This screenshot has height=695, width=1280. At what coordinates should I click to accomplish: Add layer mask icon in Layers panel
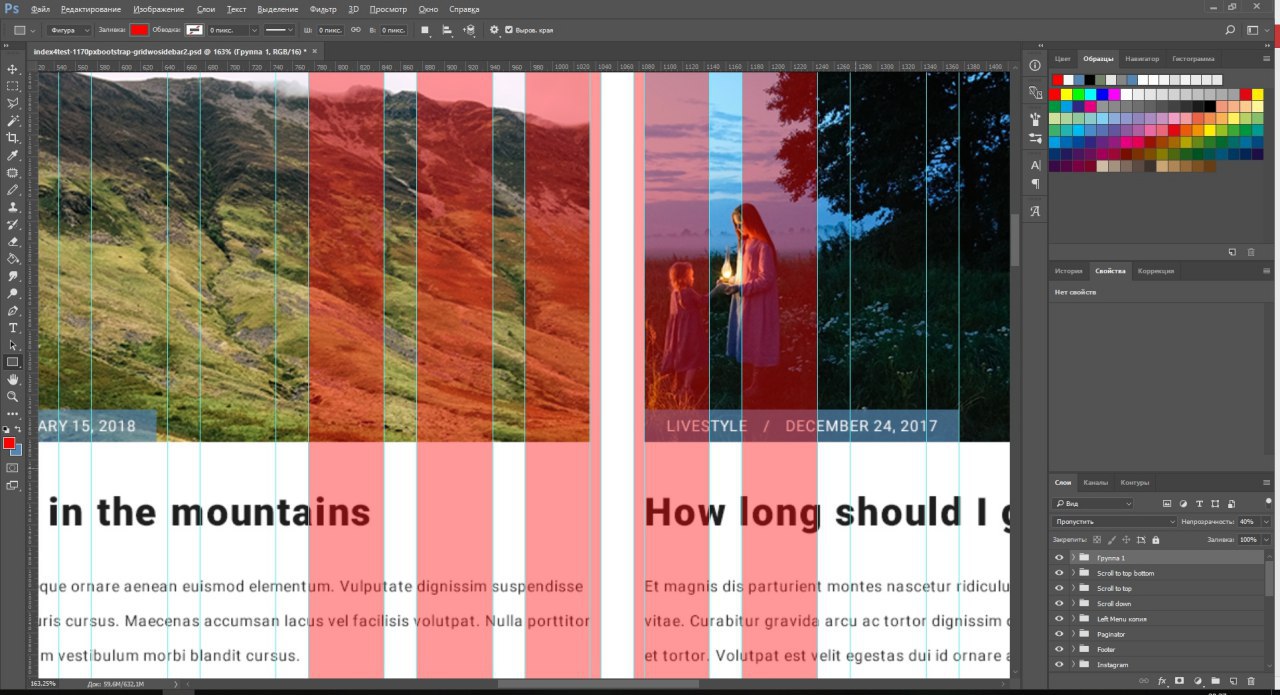point(1180,681)
